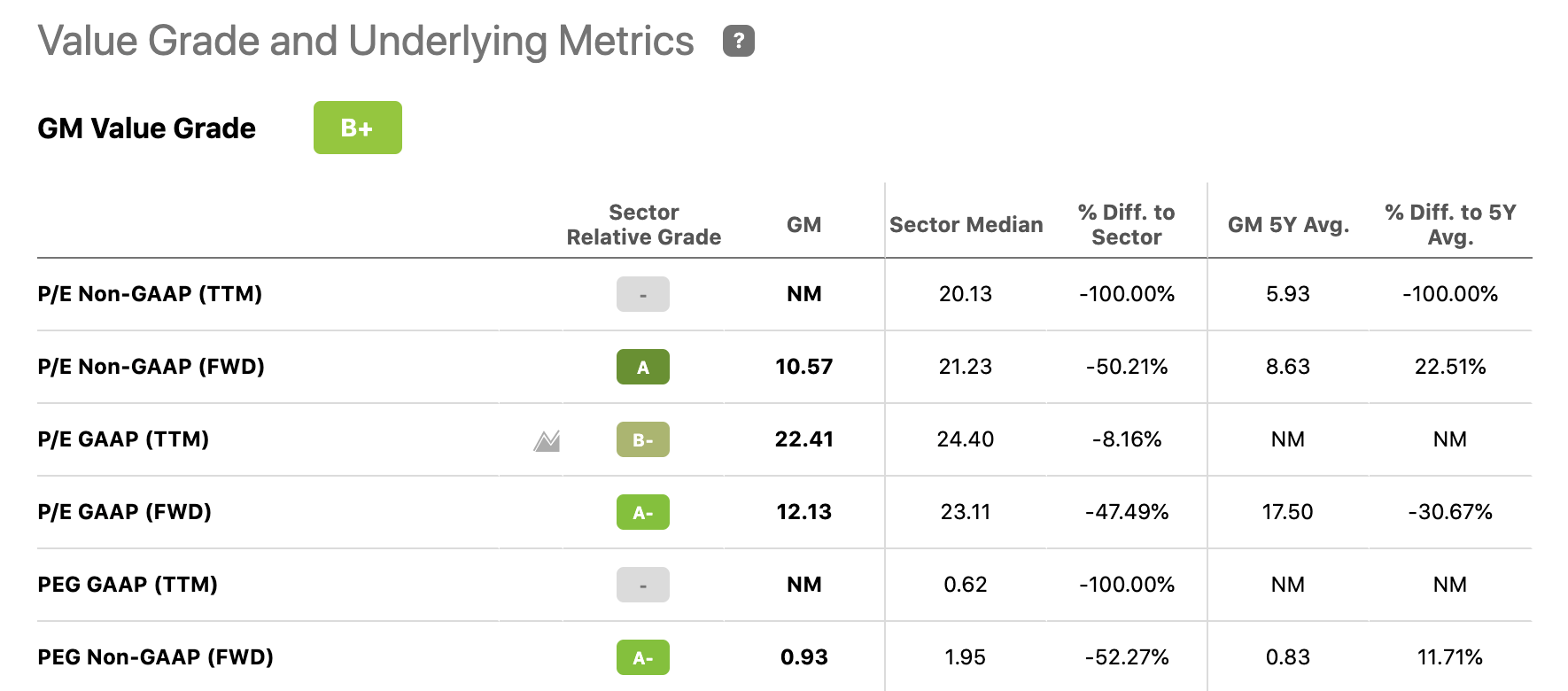
Task: Click the A grade badge for P/E Non-GAAP (FWD)
Action: click(643, 367)
